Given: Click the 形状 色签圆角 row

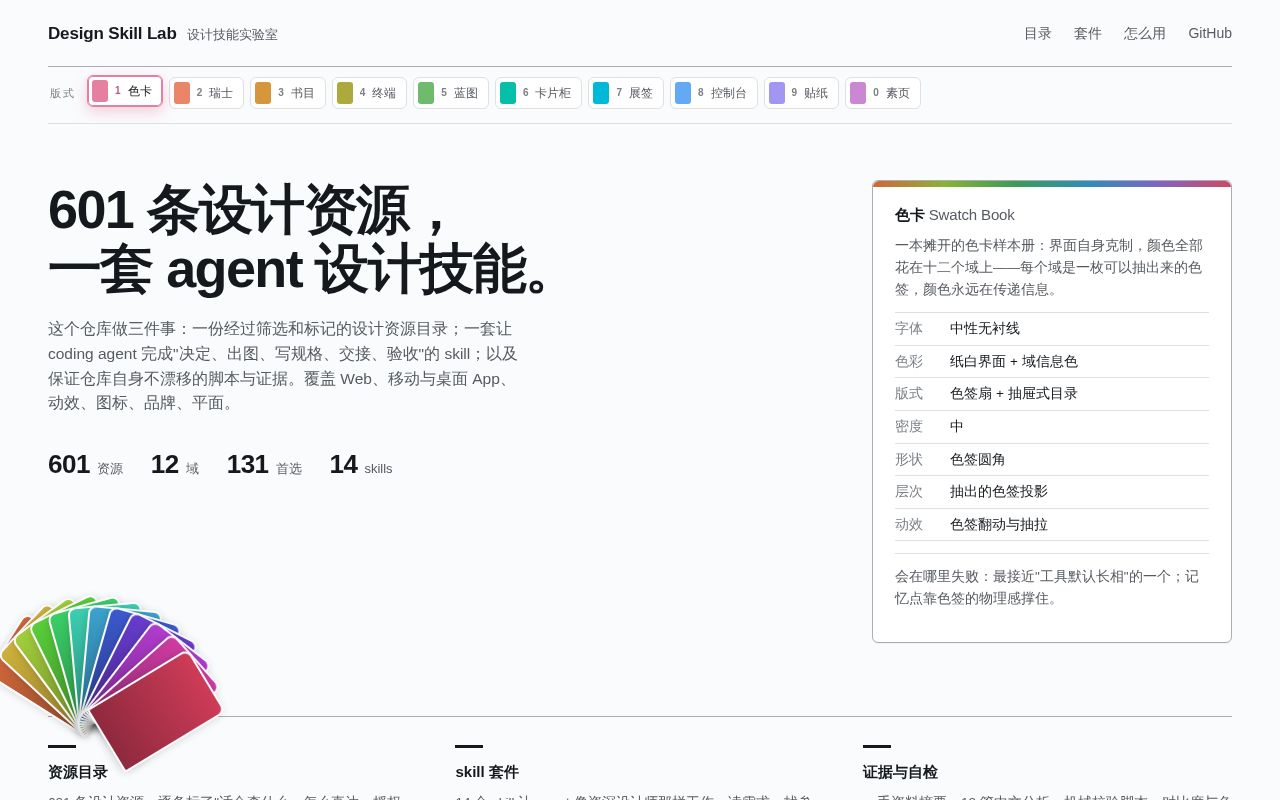Looking at the screenshot, I should click(x=1052, y=460).
